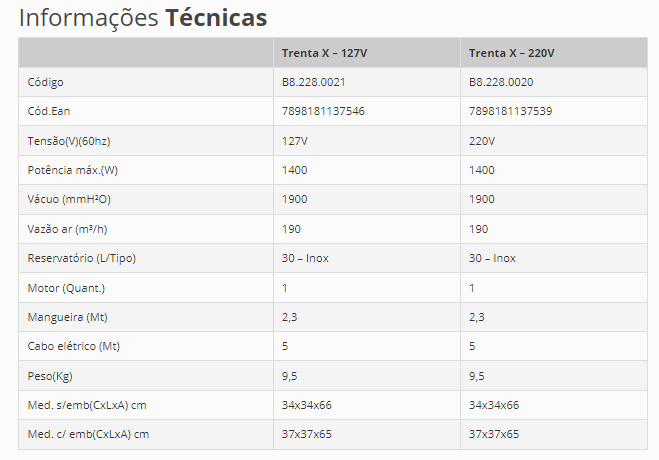Select the Trenta X – 220V column header

click(511, 53)
